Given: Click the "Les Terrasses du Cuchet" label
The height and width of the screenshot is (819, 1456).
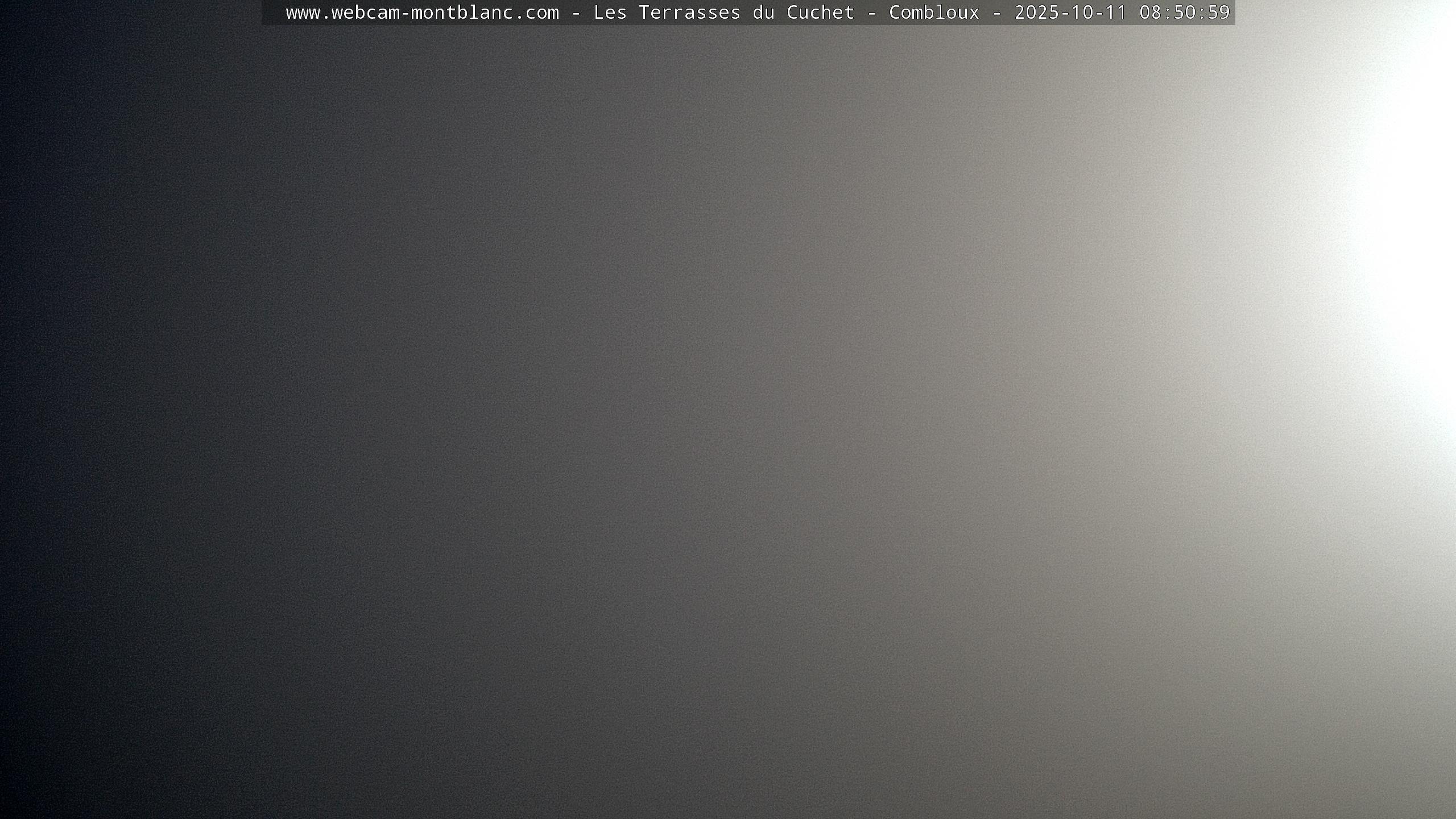Looking at the screenshot, I should coord(723,13).
